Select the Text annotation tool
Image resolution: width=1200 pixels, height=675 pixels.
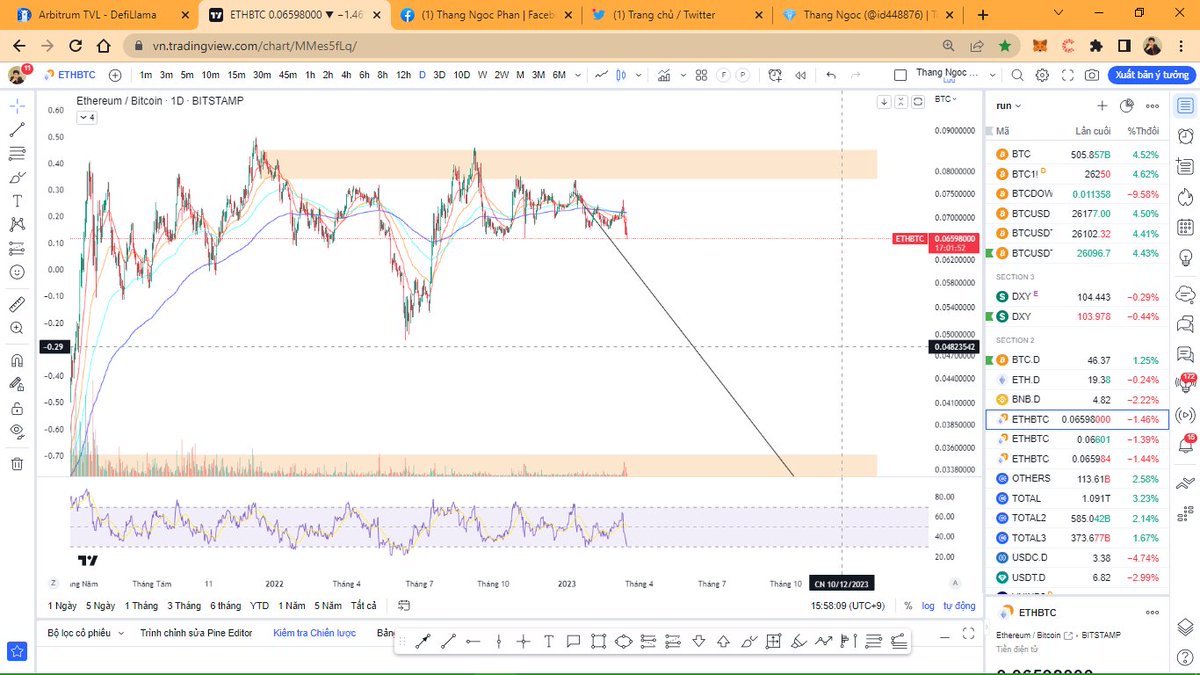16,199
